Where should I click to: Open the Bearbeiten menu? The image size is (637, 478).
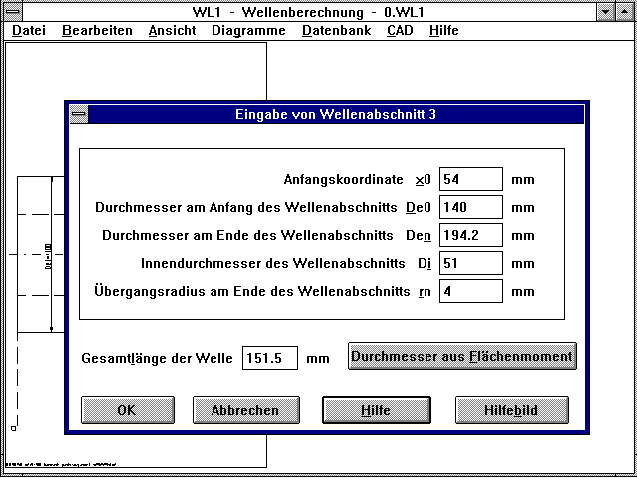tap(97, 30)
